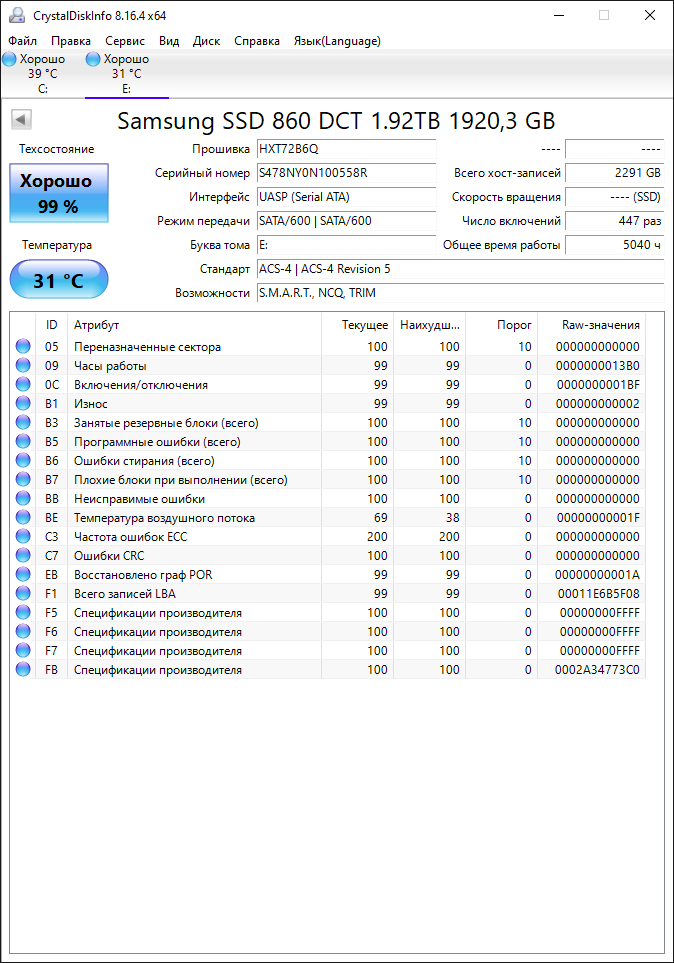Open the Сервис menu

pyautogui.click(x=125, y=41)
